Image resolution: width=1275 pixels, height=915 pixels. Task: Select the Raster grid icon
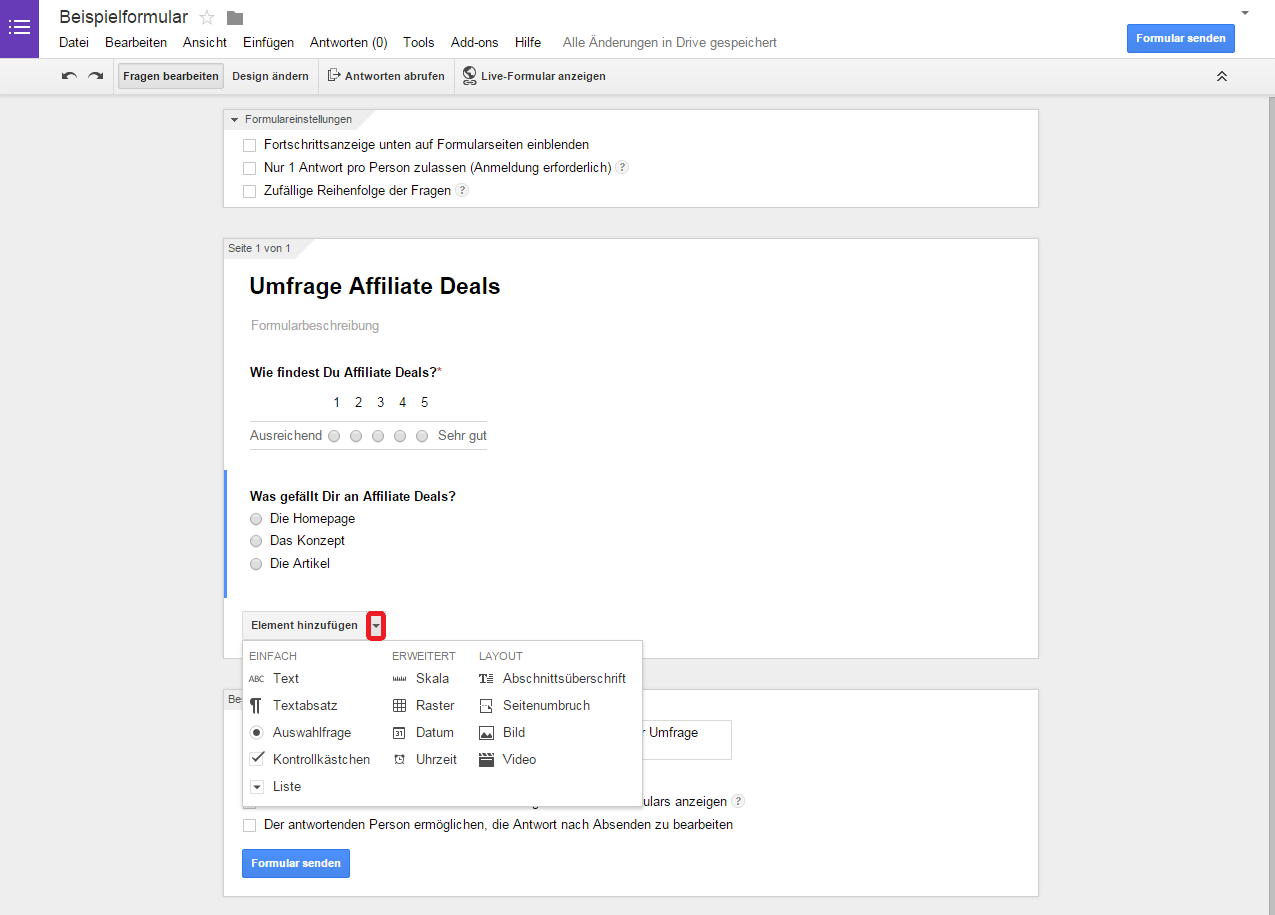(x=398, y=705)
